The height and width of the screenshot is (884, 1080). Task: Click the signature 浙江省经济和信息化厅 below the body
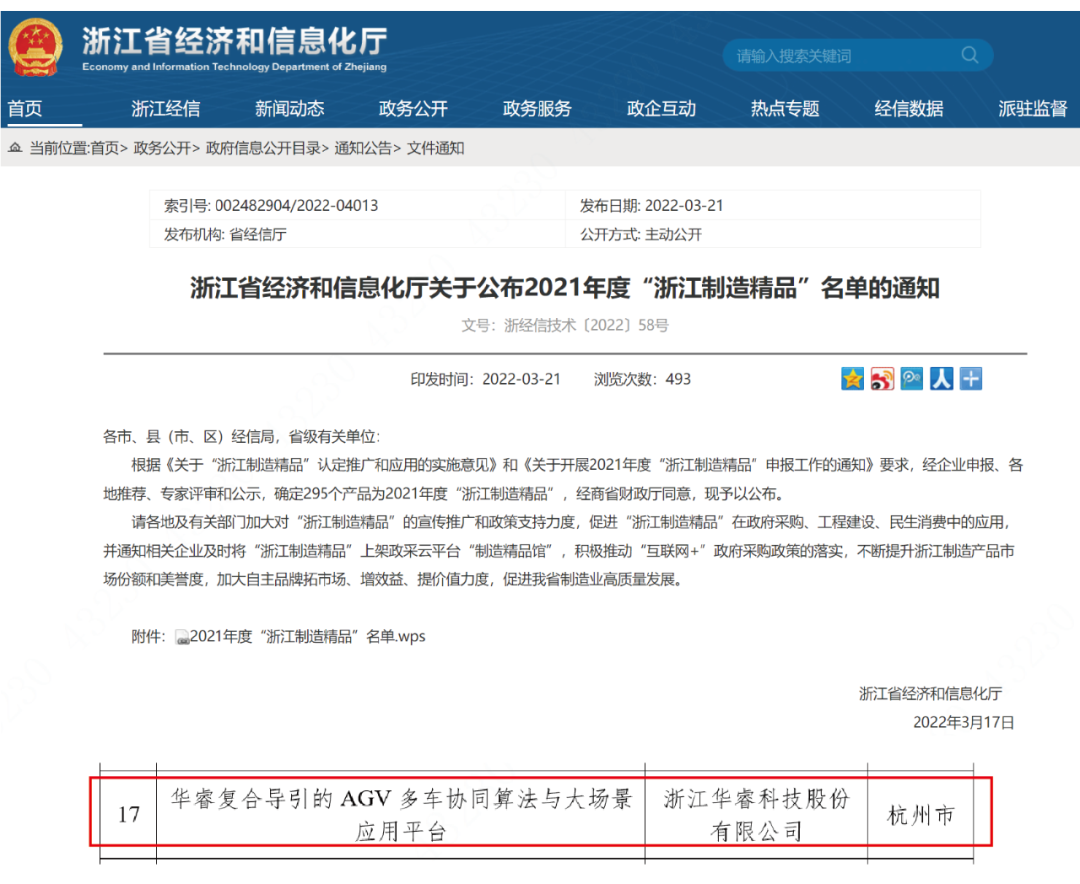click(x=931, y=694)
